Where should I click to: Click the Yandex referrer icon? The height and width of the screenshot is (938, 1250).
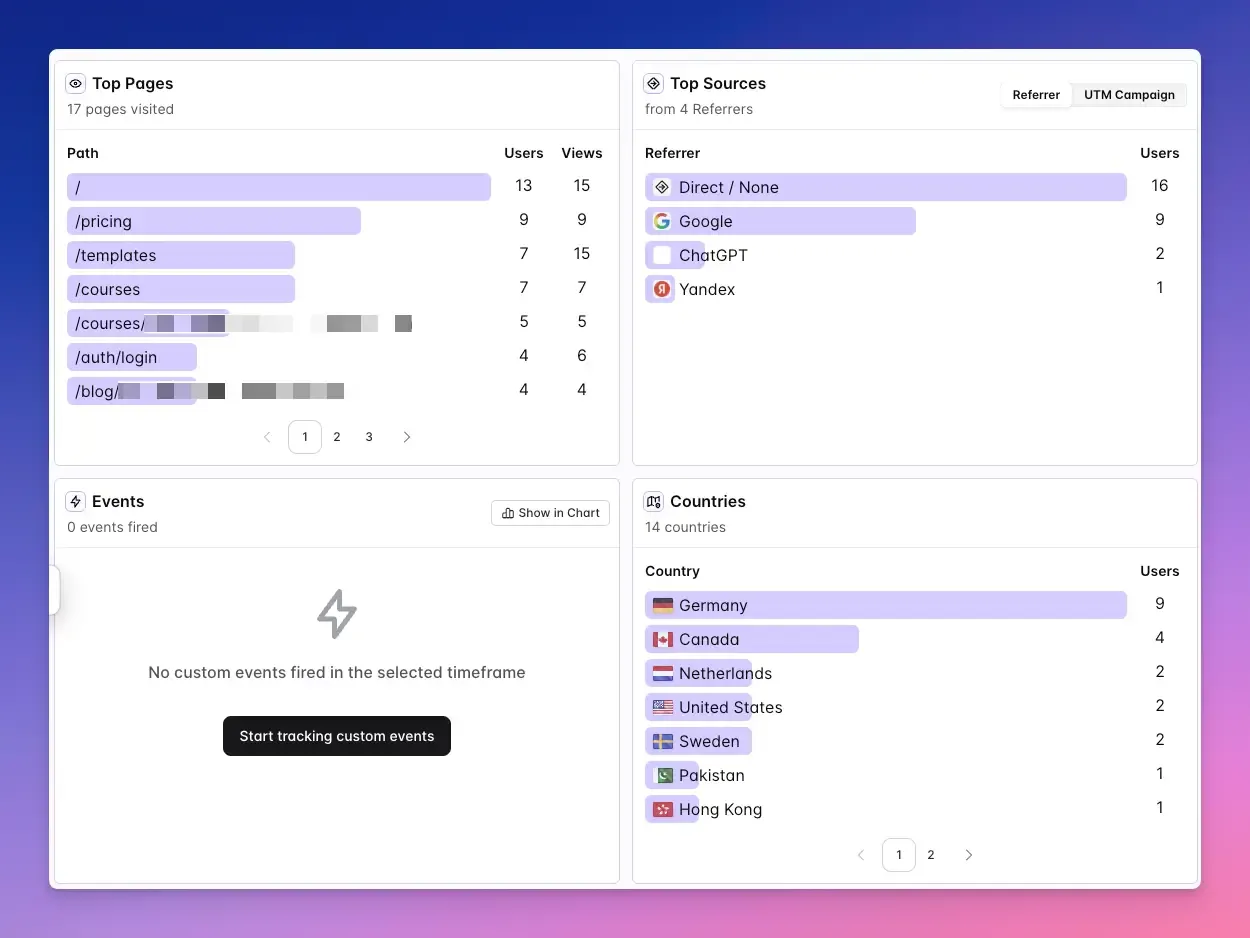pyautogui.click(x=662, y=290)
